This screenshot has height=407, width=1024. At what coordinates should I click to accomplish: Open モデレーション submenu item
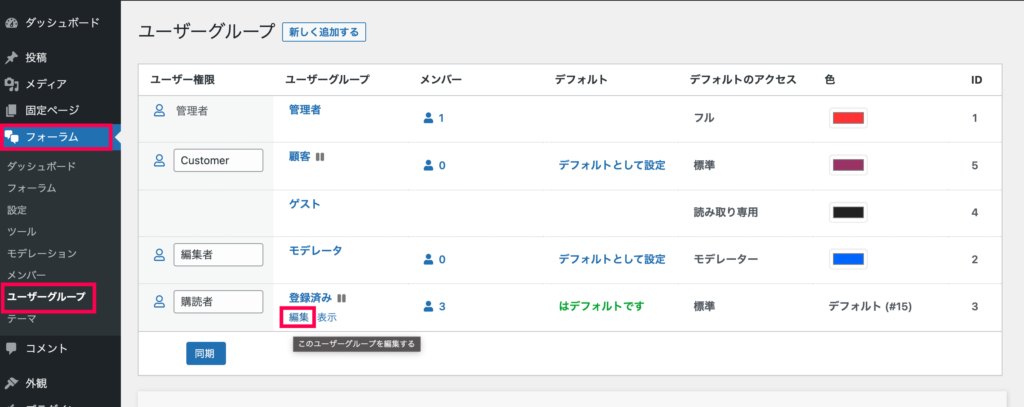[42, 253]
